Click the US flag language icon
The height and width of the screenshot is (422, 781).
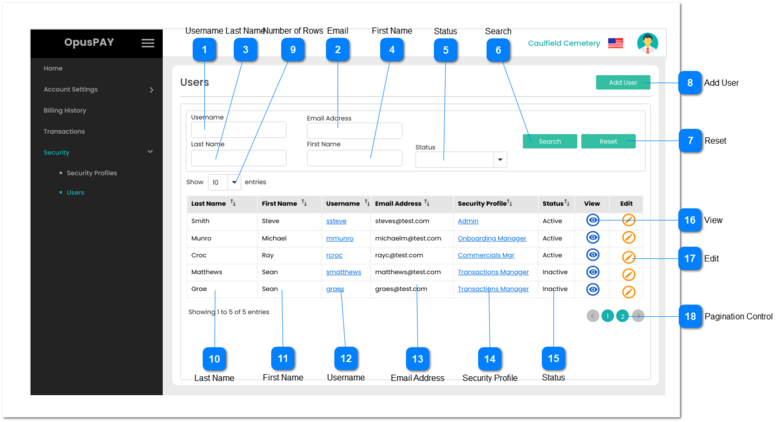tap(615, 44)
